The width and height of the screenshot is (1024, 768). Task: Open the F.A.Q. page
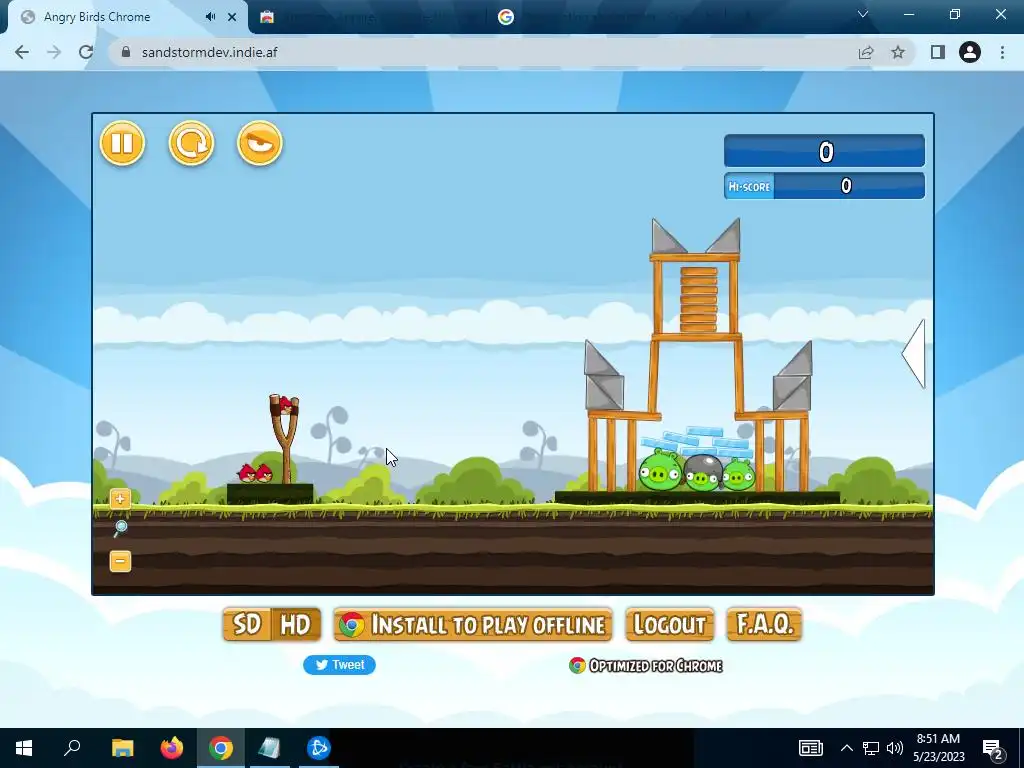[x=764, y=625]
